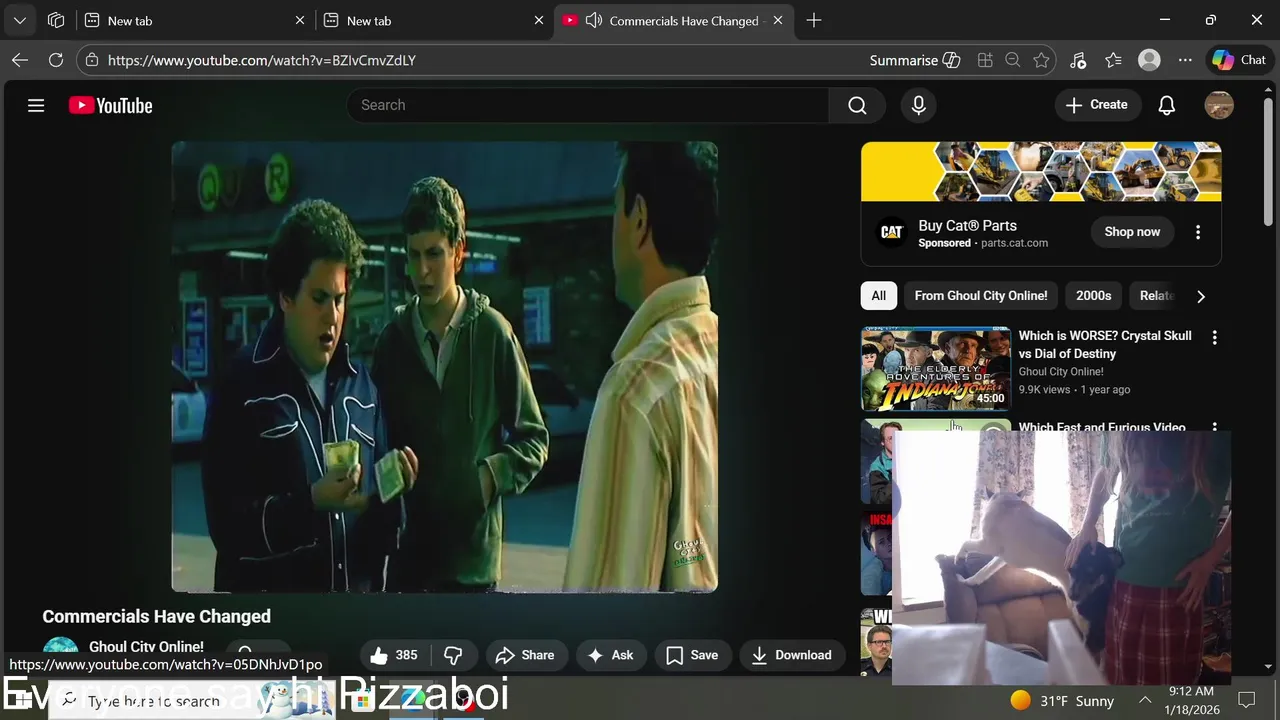Click the scrollbar down arrow
The image size is (1280, 720).
tap(1269, 666)
